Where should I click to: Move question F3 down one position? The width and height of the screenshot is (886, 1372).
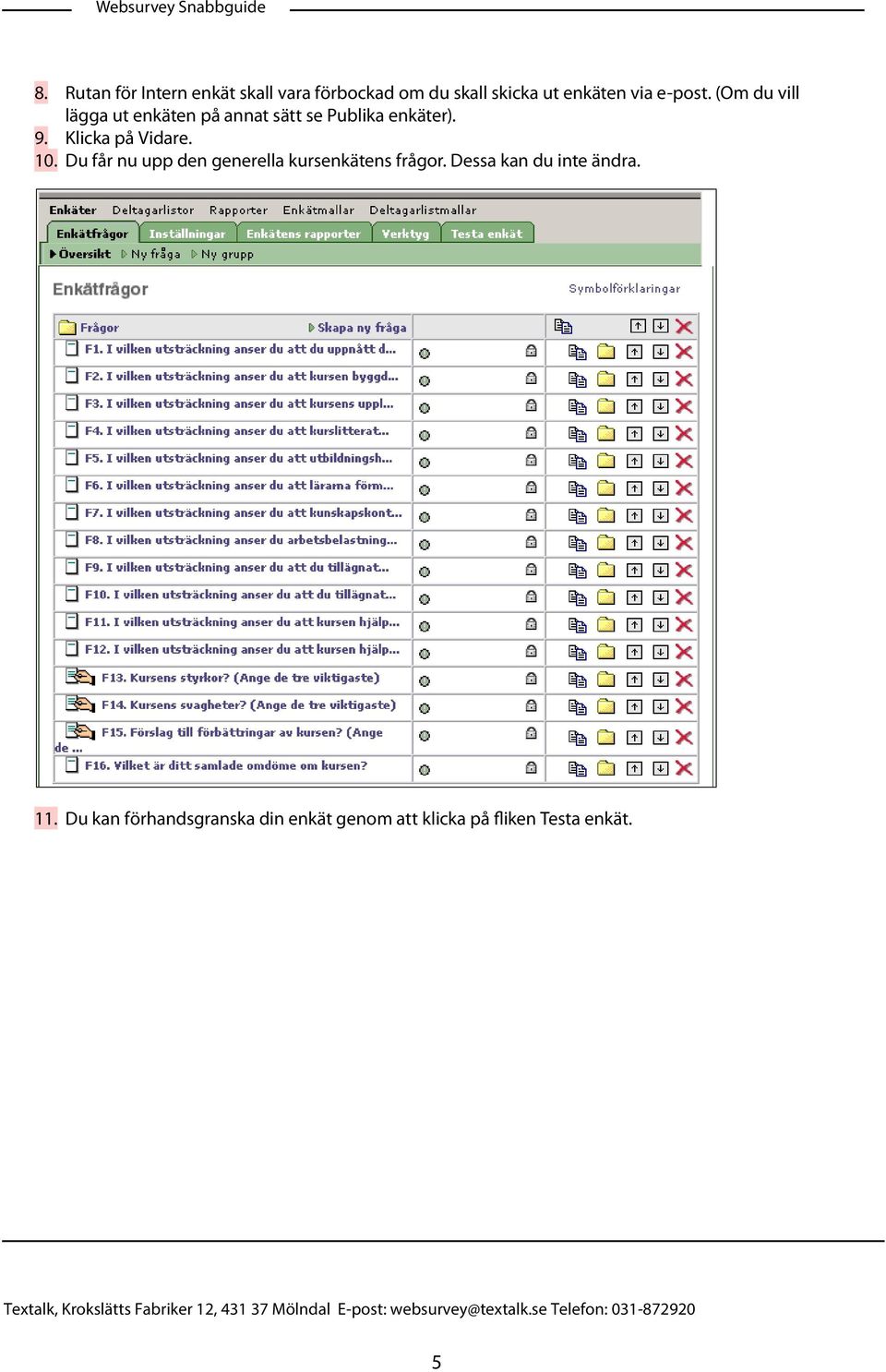pyautogui.click(x=661, y=406)
